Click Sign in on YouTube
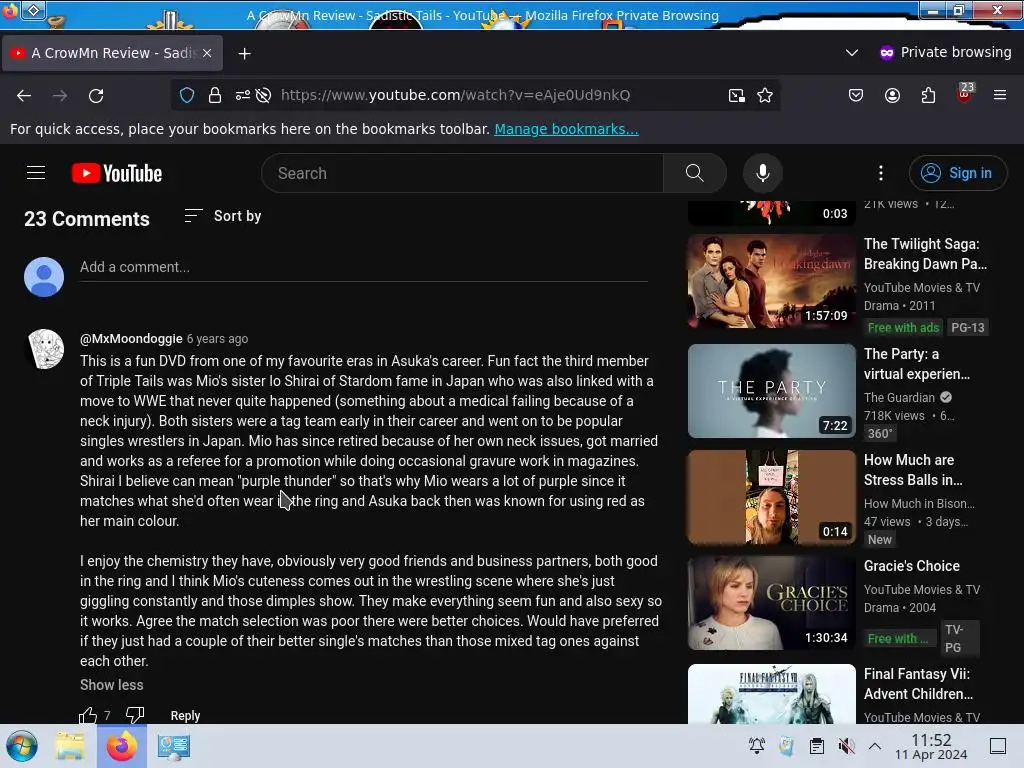Viewport: 1024px width, 768px height. pyautogui.click(x=958, y=173)
